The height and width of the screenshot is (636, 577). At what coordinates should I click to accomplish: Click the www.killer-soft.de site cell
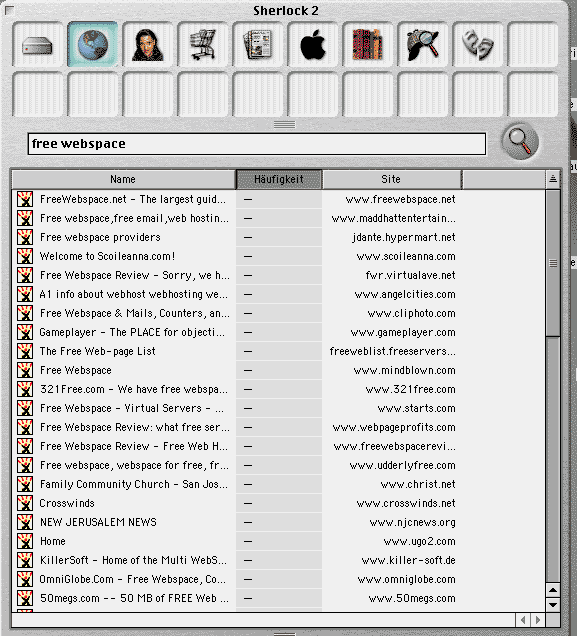coord(408,560)
